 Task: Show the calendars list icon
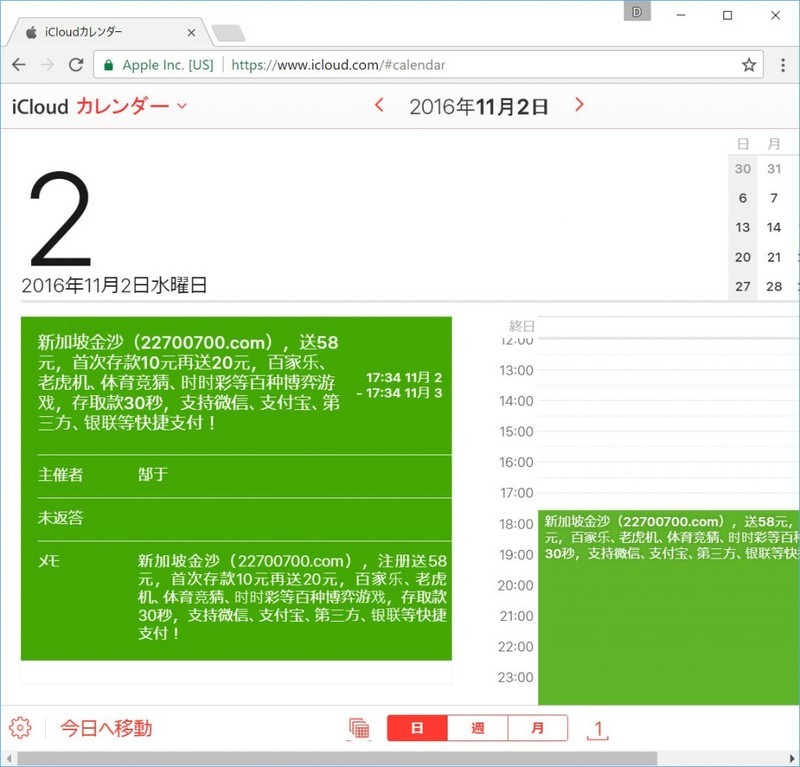coord(359,728)
